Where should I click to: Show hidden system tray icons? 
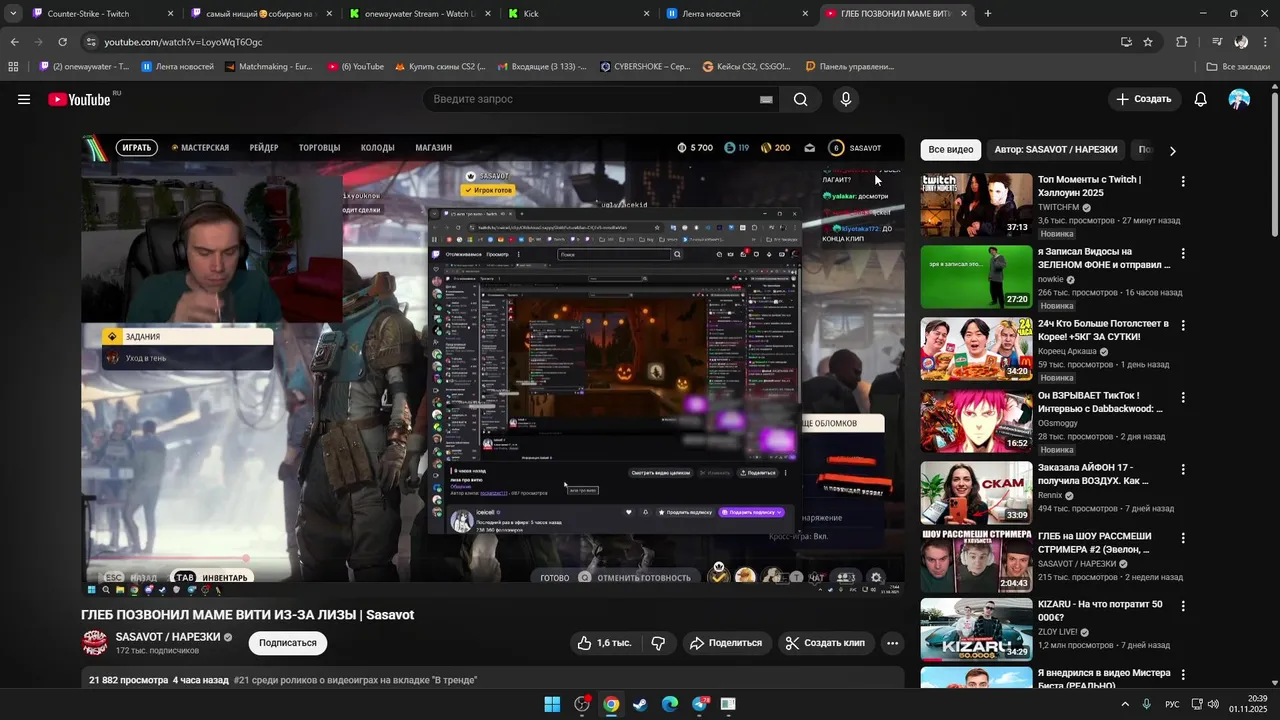1125,704
